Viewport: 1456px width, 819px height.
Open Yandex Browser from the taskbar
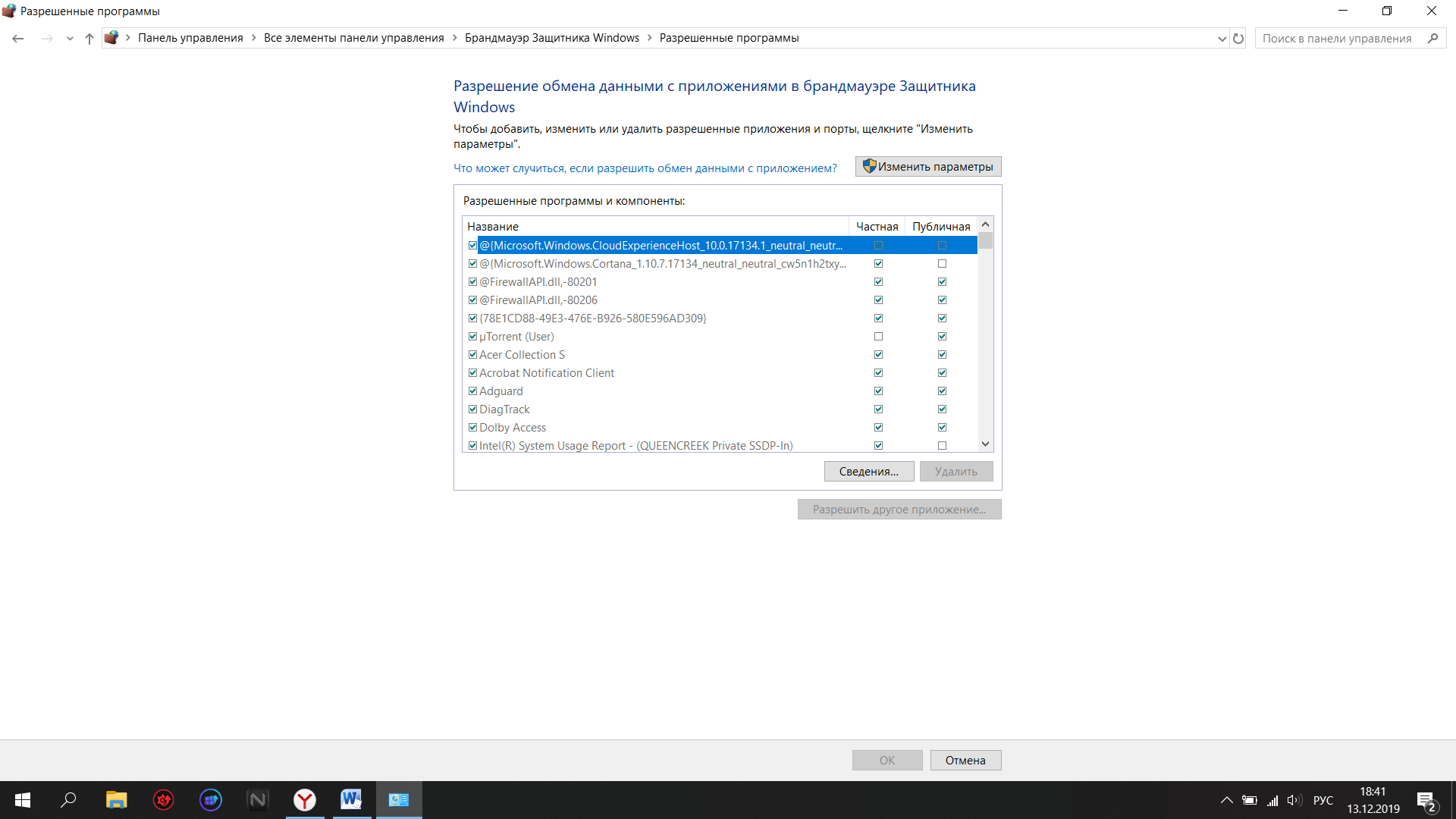pos(305,800)
